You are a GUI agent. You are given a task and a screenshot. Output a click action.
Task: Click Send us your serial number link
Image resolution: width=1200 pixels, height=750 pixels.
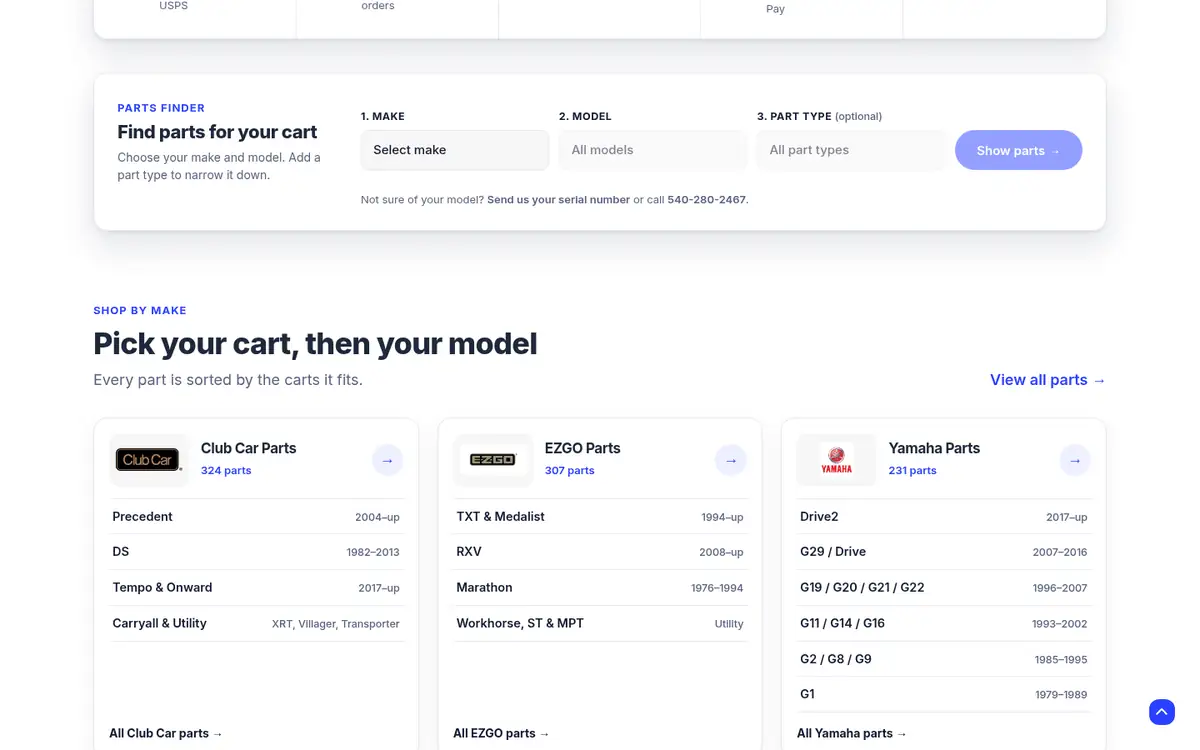coord(559,200)
